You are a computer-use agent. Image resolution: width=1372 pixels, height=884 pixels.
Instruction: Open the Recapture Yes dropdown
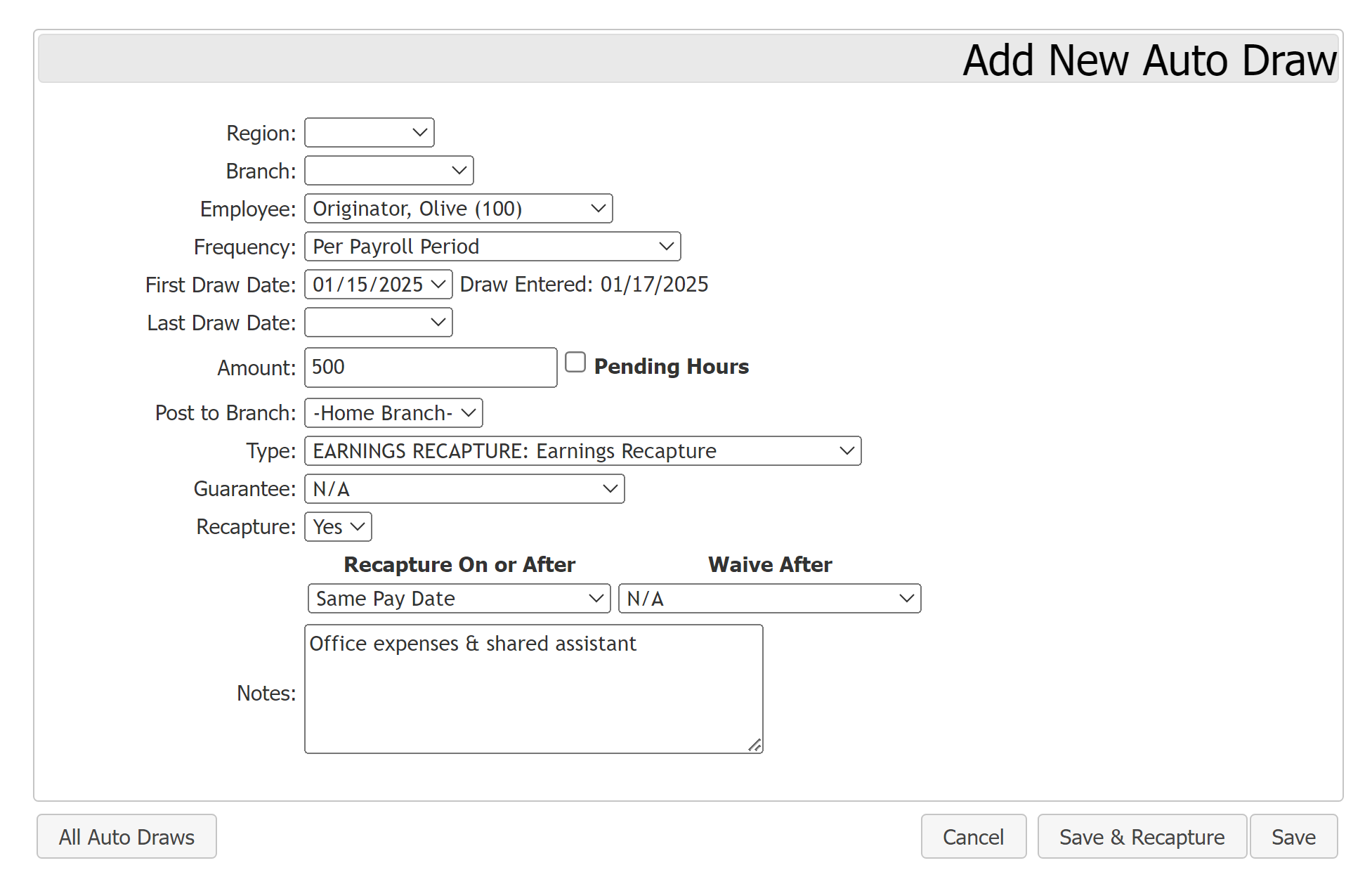[338, 527]
